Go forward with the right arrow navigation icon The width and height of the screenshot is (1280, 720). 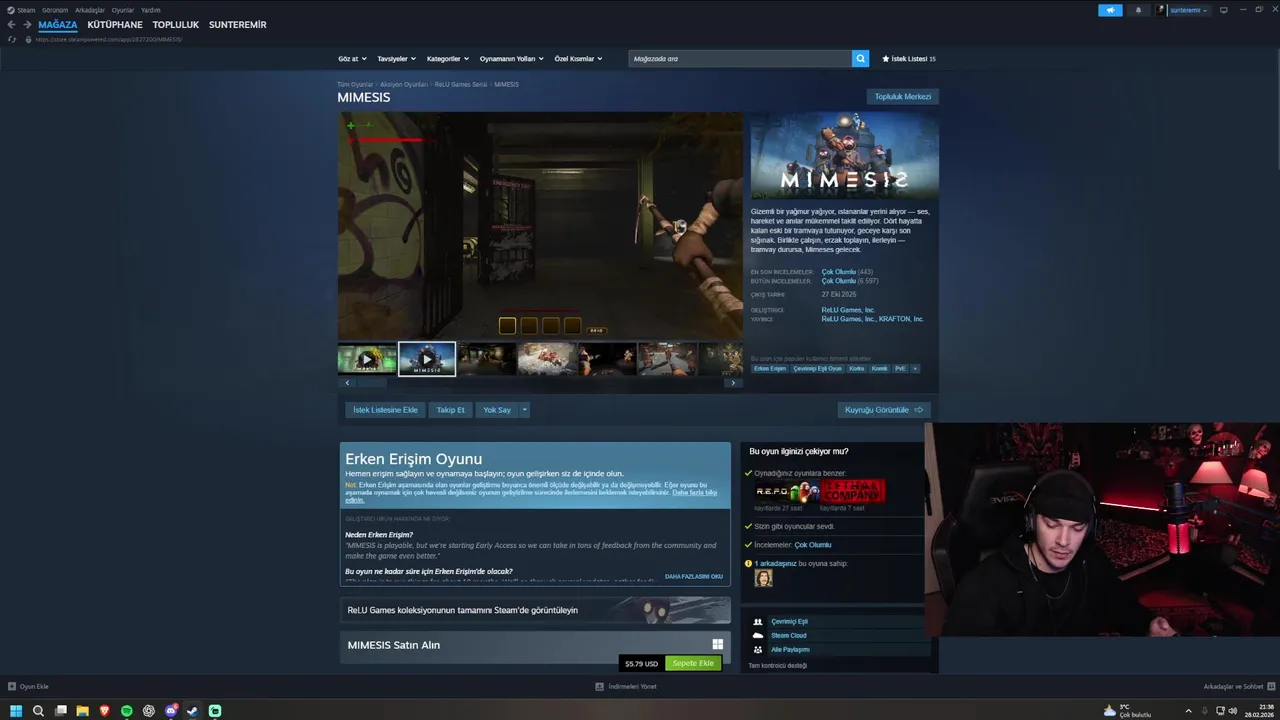[27, 25]
